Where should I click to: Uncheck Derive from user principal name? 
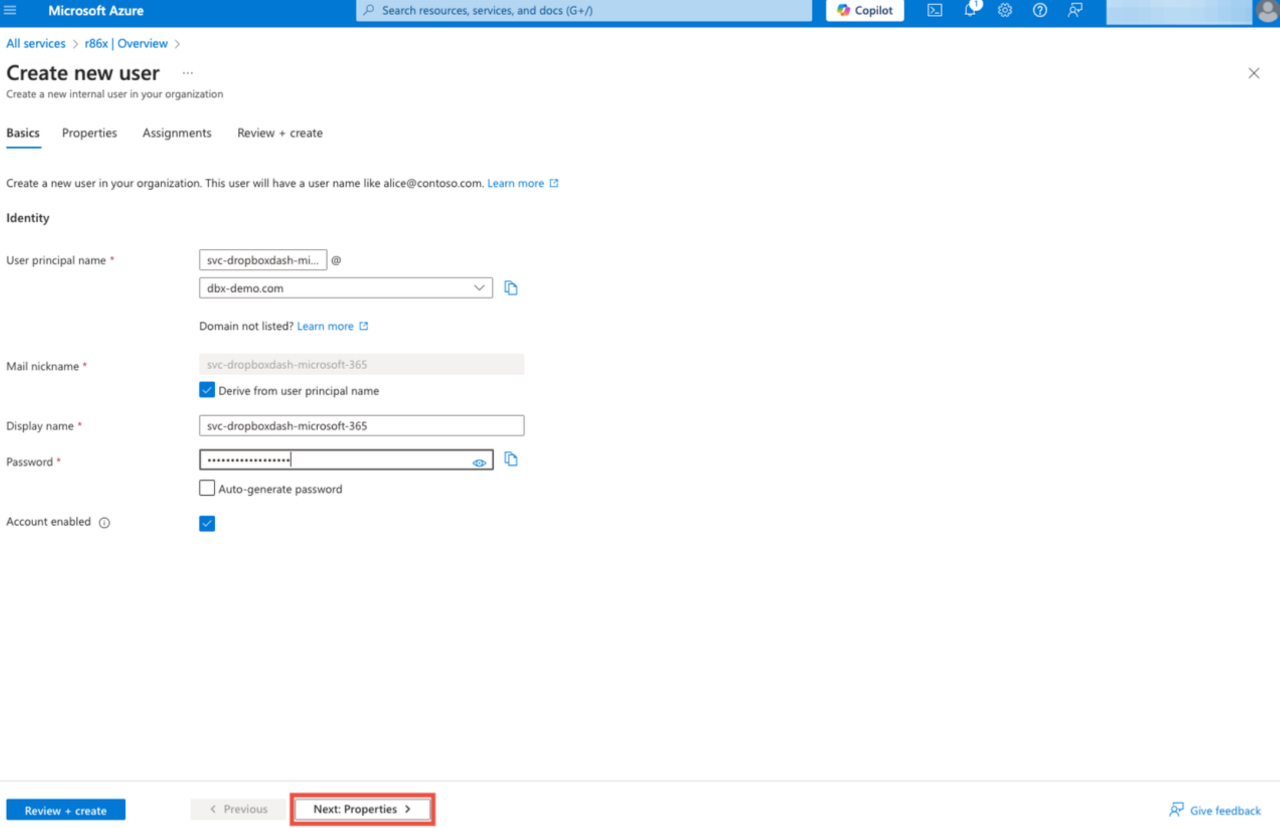click(207, 390)
